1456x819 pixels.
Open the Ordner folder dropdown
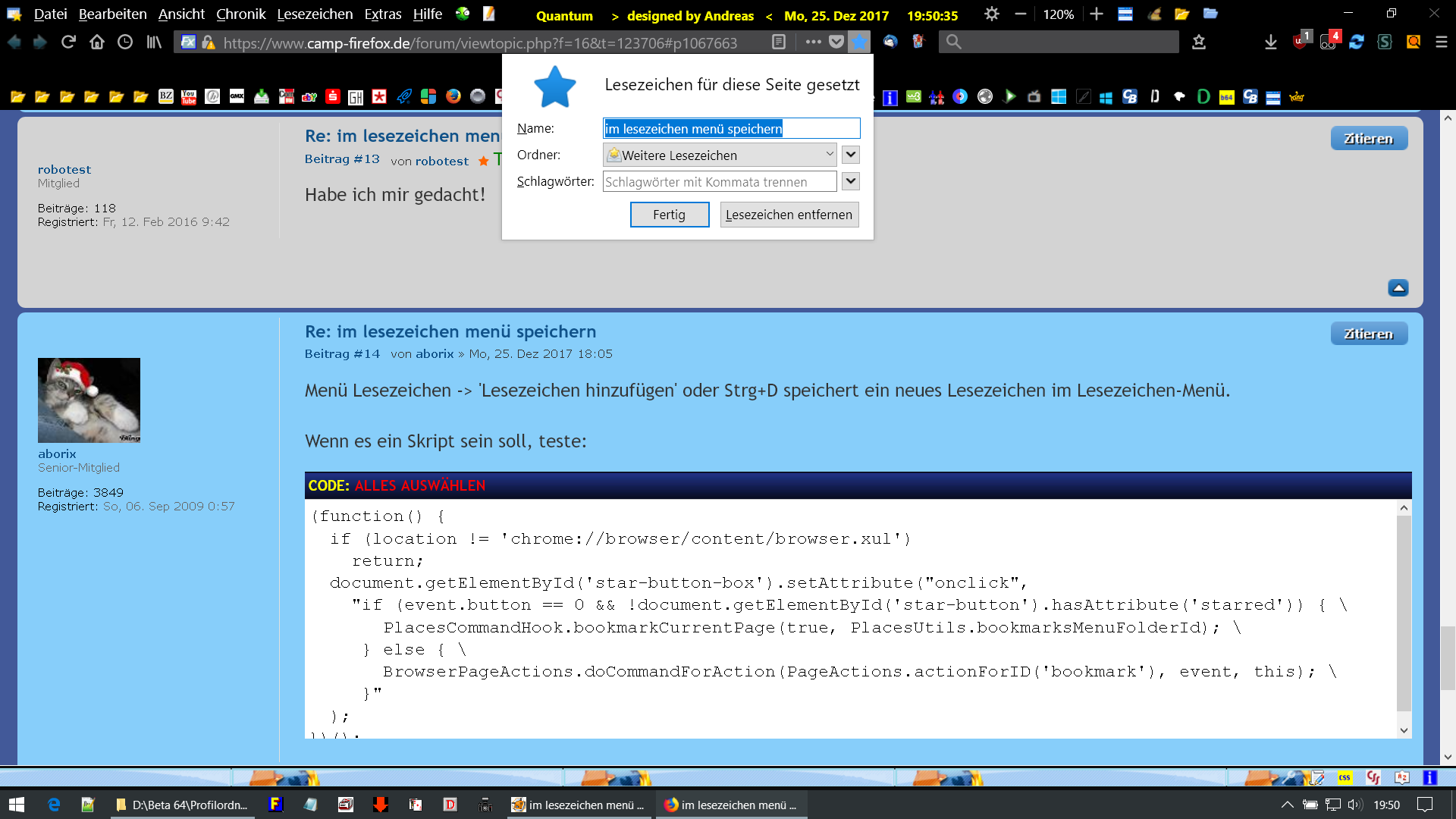[719, 155]
